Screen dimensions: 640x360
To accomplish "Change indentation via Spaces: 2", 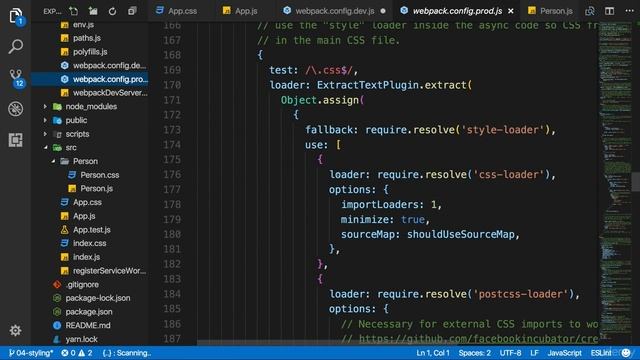I will click(x=474, y=353).
